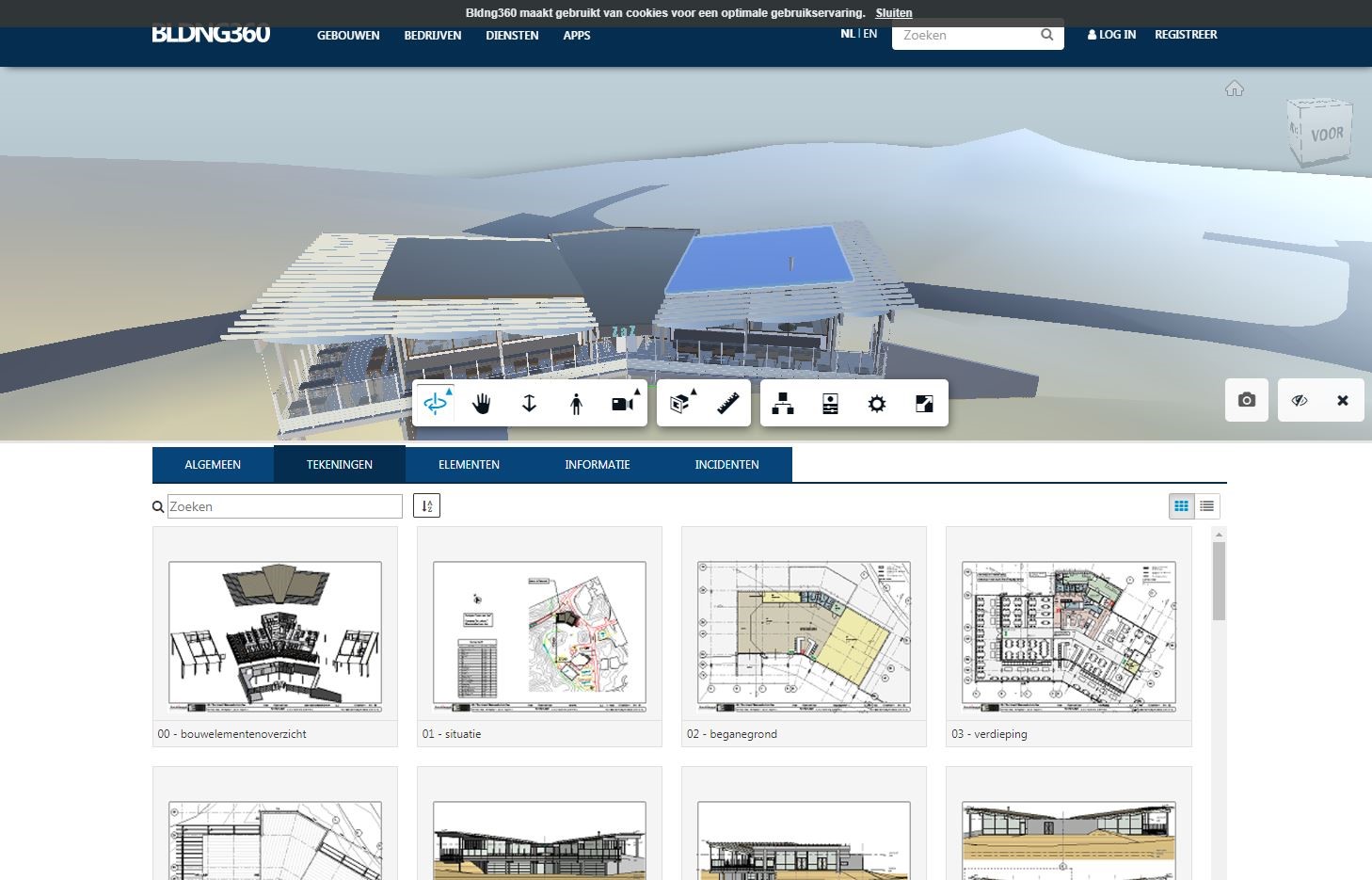The height and width of the screenshot is (880, 1372).
Task: Activate First Person walk tool
Action: 576,404
